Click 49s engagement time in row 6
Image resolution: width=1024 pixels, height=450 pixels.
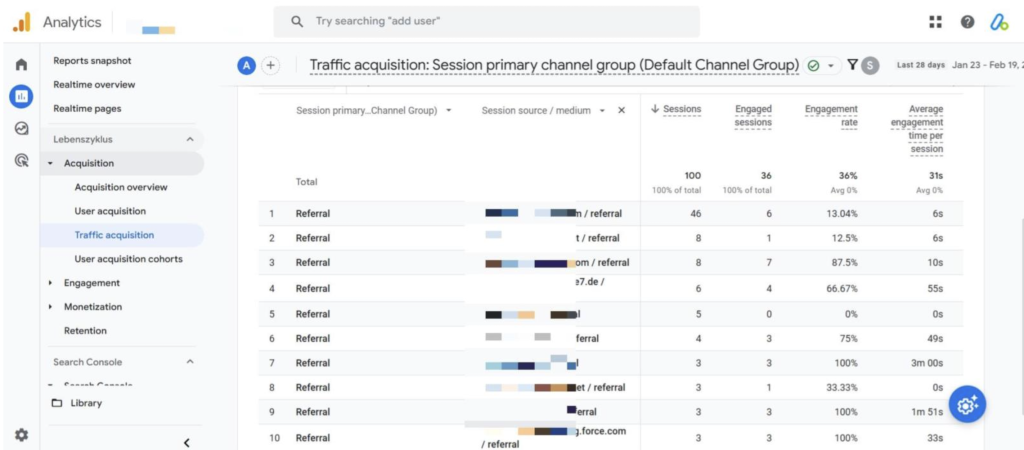point(935,338)
